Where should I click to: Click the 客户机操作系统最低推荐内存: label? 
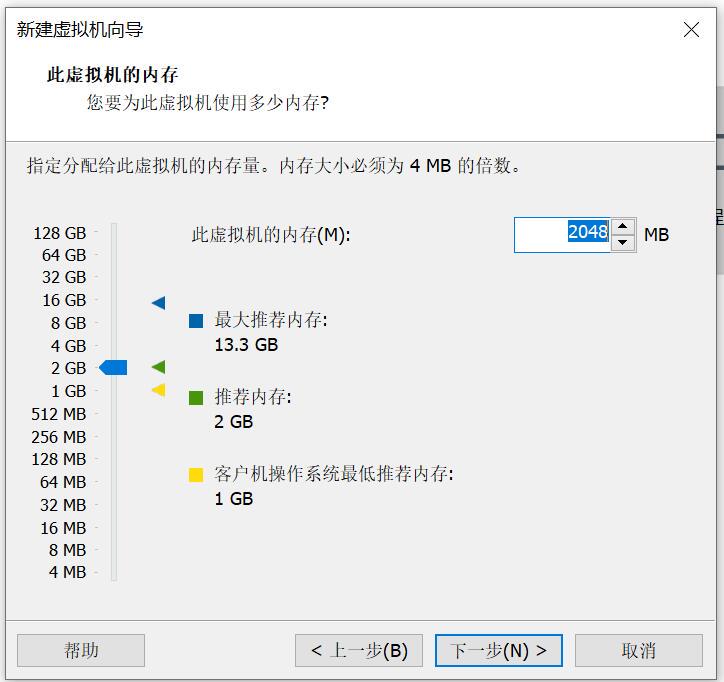click(x=334, y=474)
